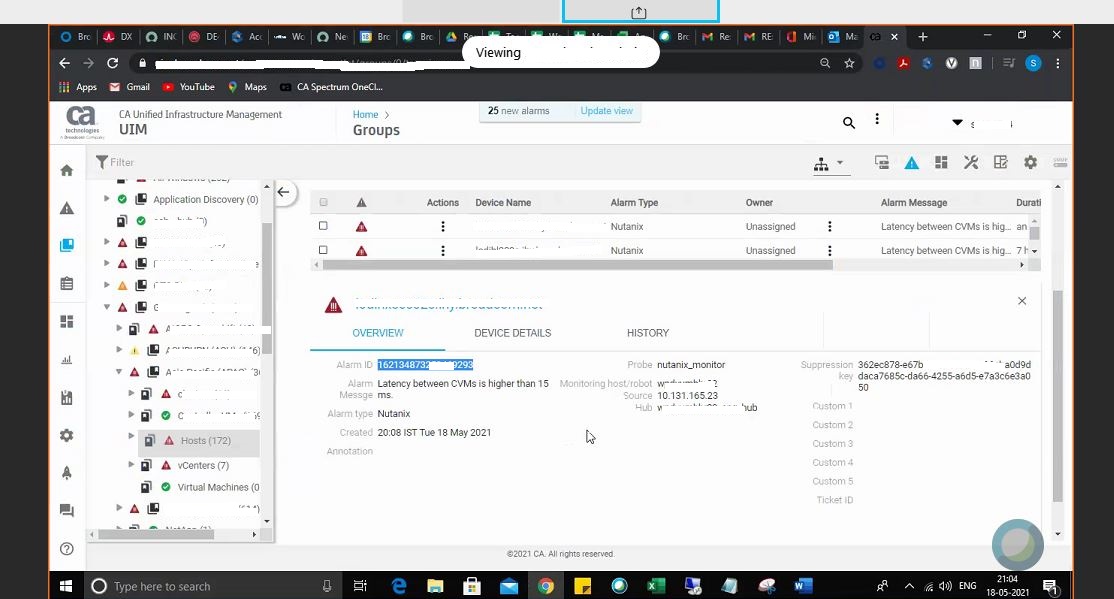1114x599 pixels.
Task: Open the YouTube bookmark
Action: click(189, 87)
